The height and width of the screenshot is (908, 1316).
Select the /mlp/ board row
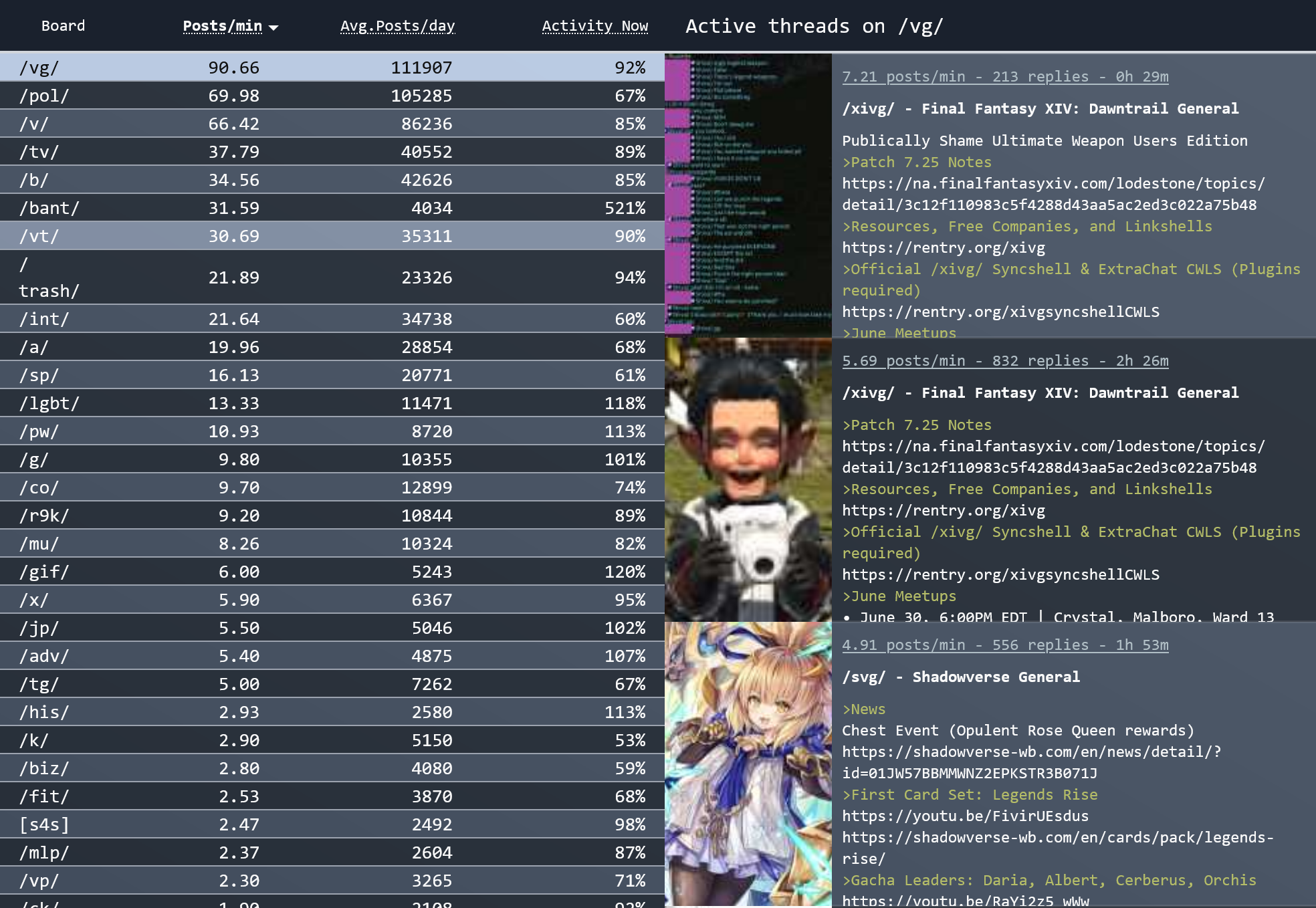click(x=332, y=853)
